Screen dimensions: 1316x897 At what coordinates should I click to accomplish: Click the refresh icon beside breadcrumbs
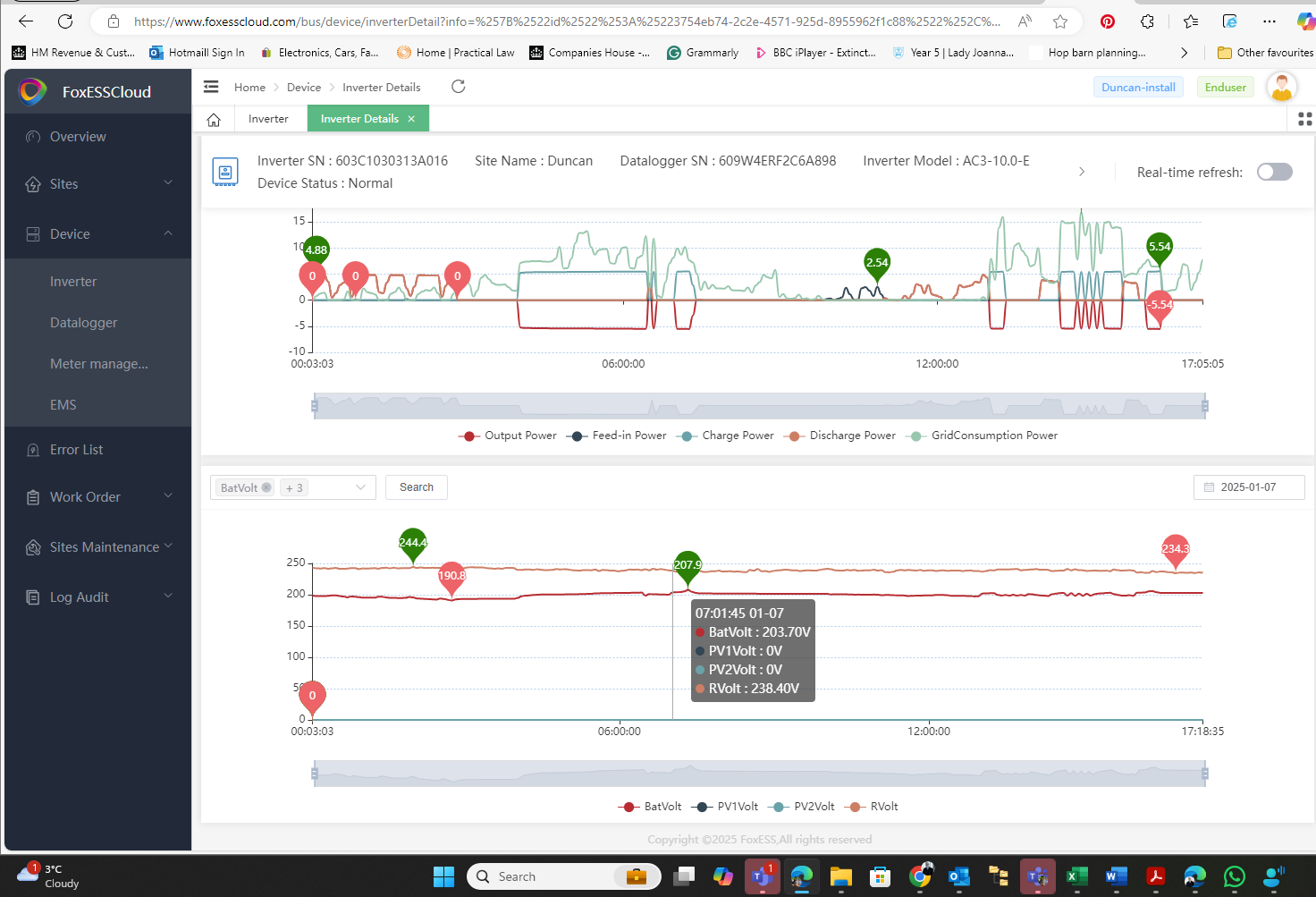(459, 87)
